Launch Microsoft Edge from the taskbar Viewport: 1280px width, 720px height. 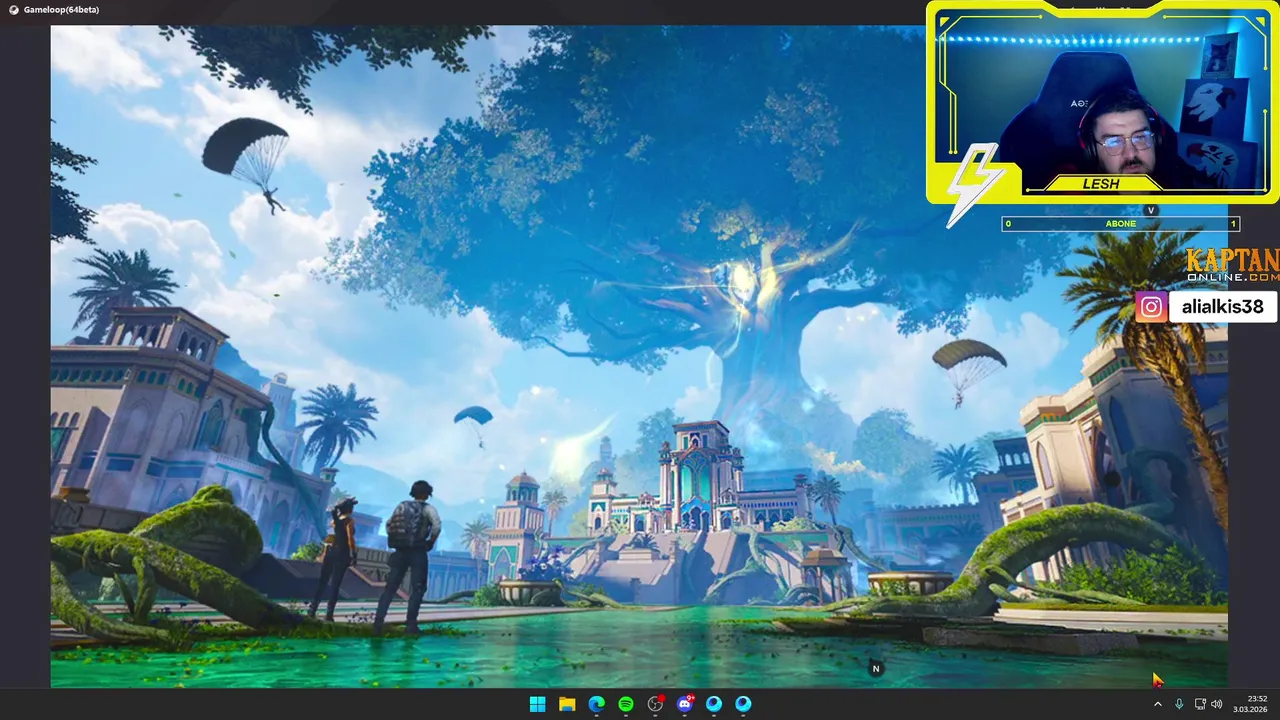pos(596,704)
